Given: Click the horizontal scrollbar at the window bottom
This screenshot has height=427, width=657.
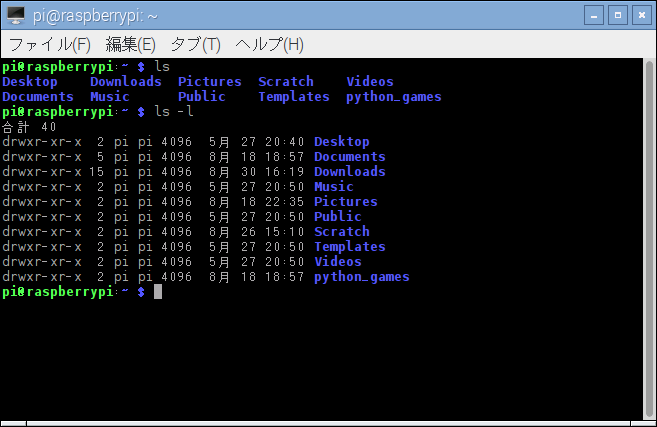Looking at the screenshot, I should click(x=328, y=424).
